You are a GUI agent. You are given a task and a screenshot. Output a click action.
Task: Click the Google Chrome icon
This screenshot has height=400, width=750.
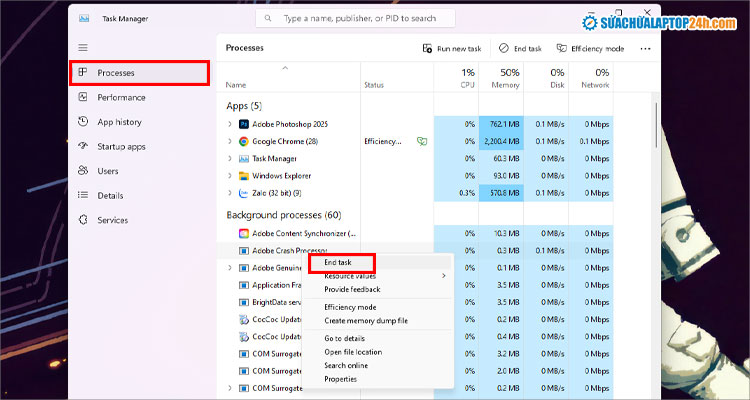(244, 141)
